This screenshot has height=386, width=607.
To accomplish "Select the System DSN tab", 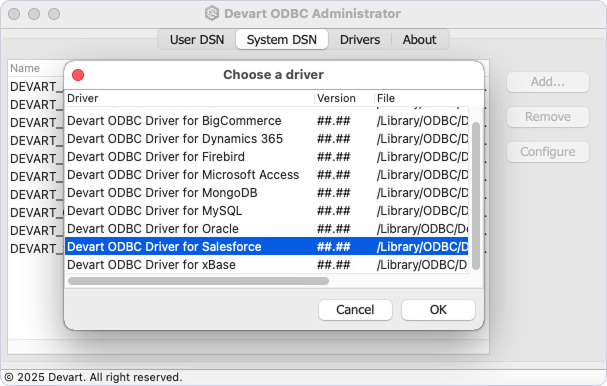I will [x=282, y=39].
